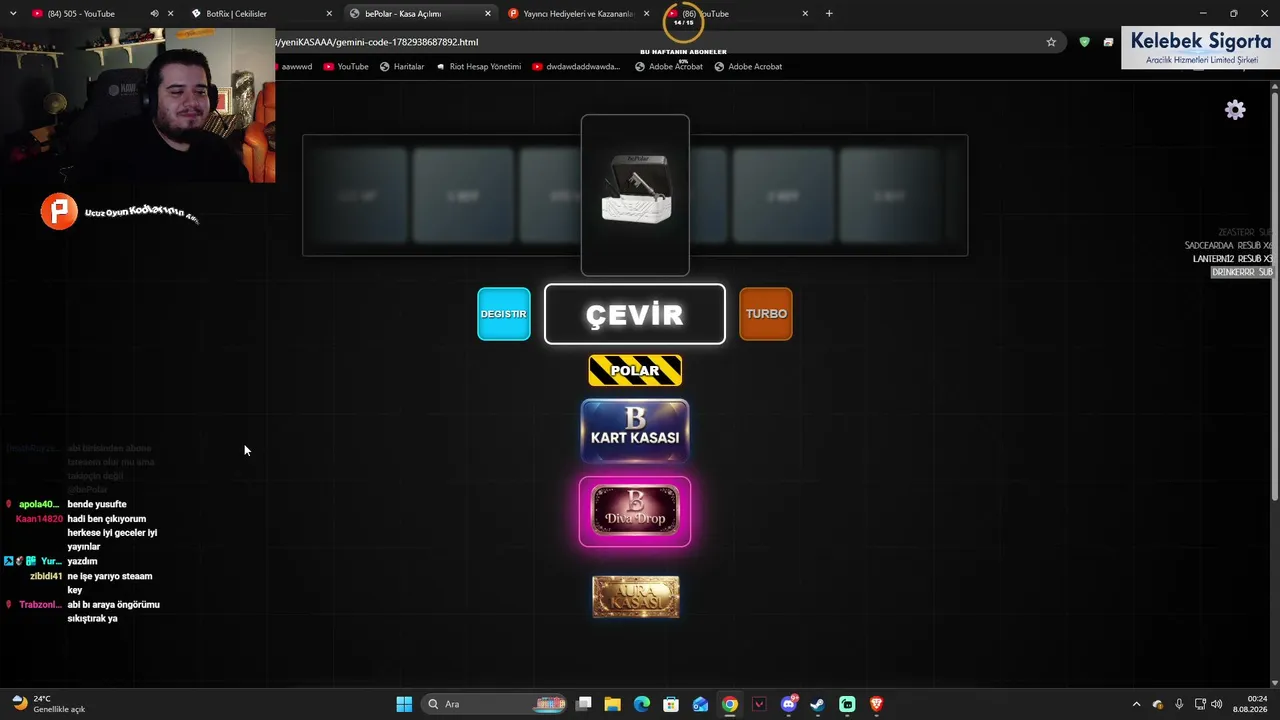Open the second Adobe Acrobat bookmark
1280x720 pixels.
[748, 66]
